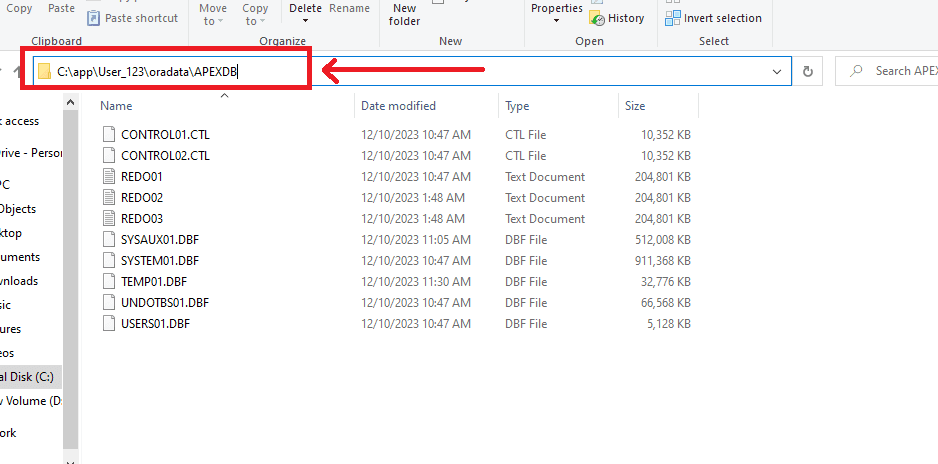938x464 pixels.
Task: Select Local Disk (C:) in navigation pane
Action: (x=30, y=377)
